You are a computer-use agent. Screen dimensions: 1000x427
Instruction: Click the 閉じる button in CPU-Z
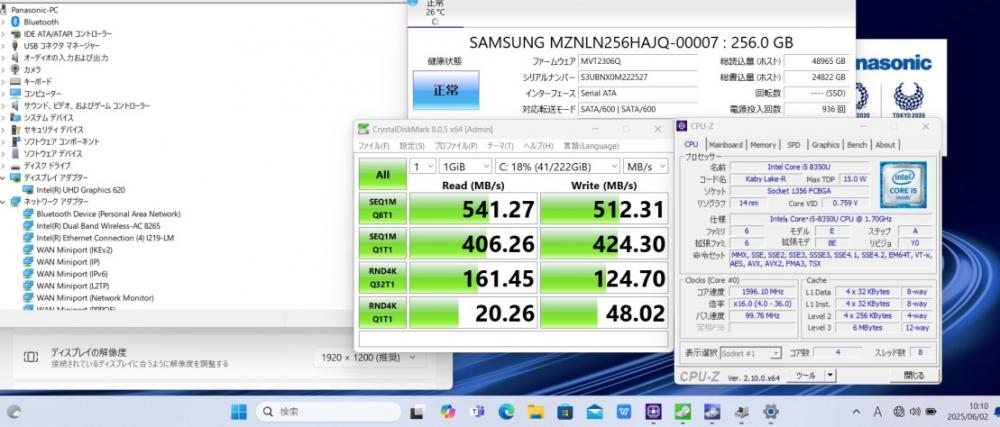point(914,375)
